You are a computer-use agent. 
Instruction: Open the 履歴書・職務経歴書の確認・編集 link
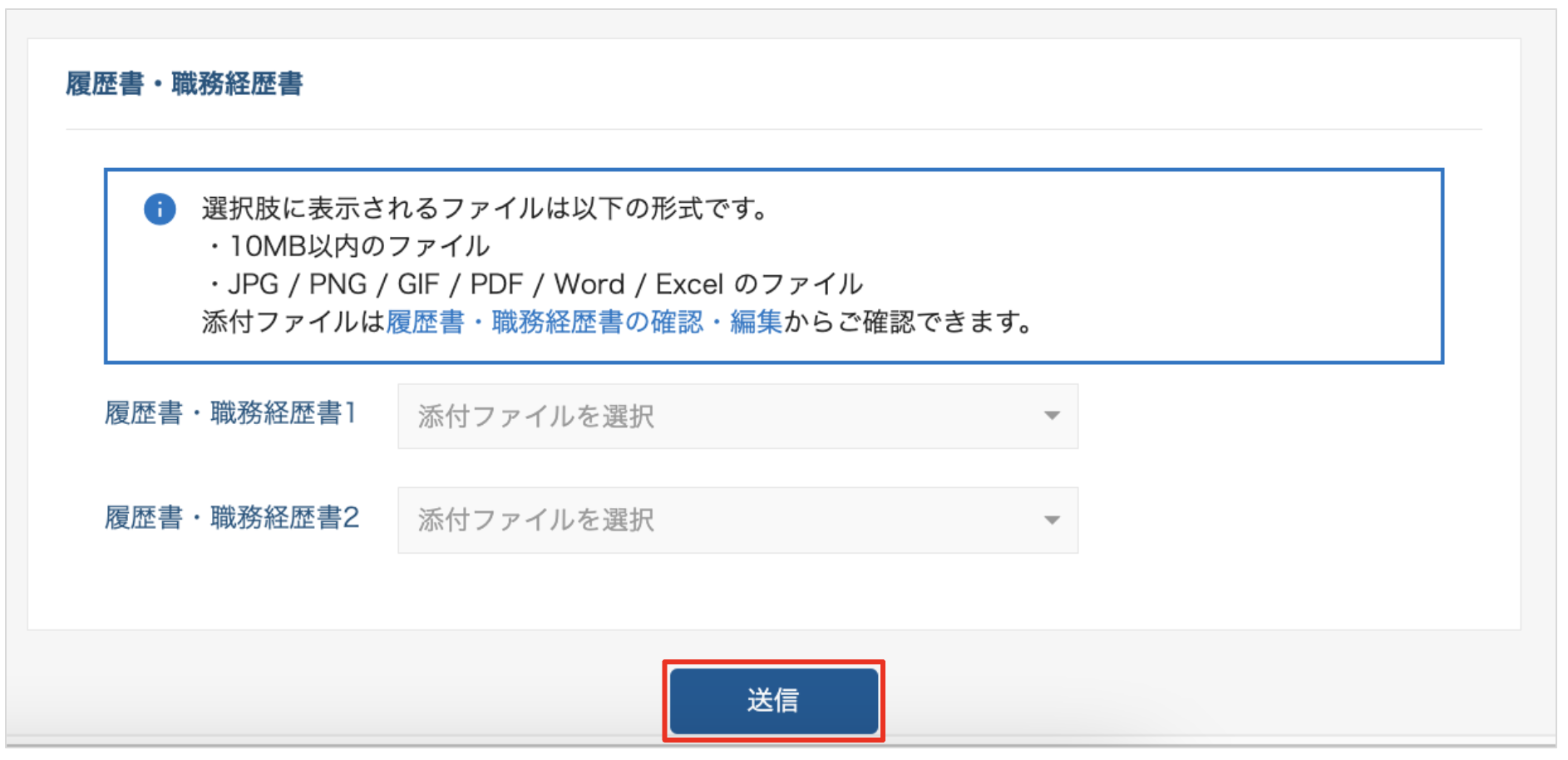pos(584,322)
